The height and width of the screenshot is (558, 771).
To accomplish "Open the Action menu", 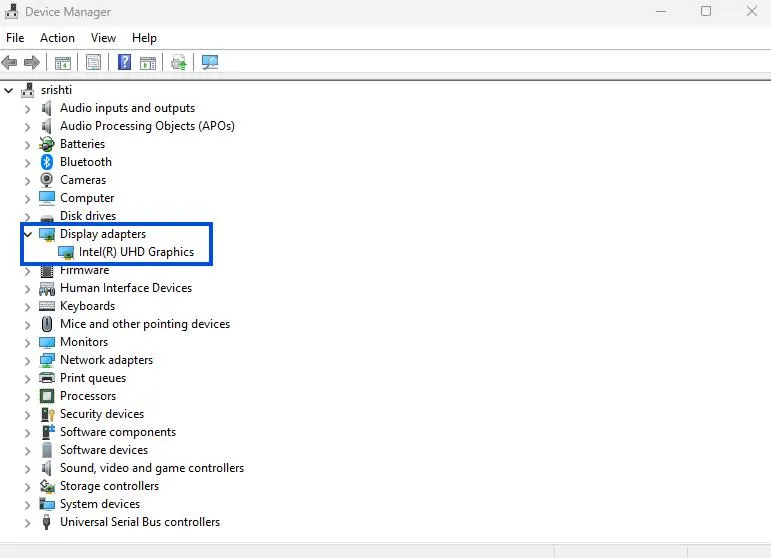I will click(57, 38).
